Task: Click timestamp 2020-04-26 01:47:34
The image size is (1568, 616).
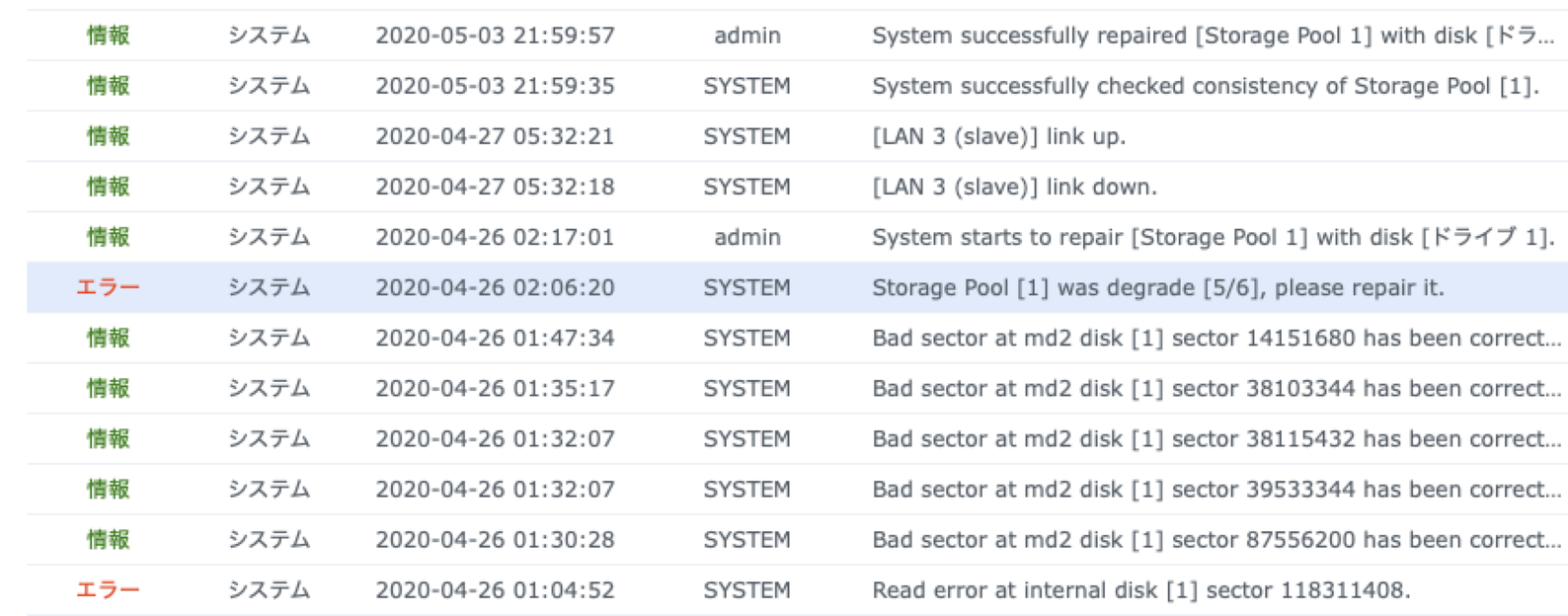Action: 495,338
